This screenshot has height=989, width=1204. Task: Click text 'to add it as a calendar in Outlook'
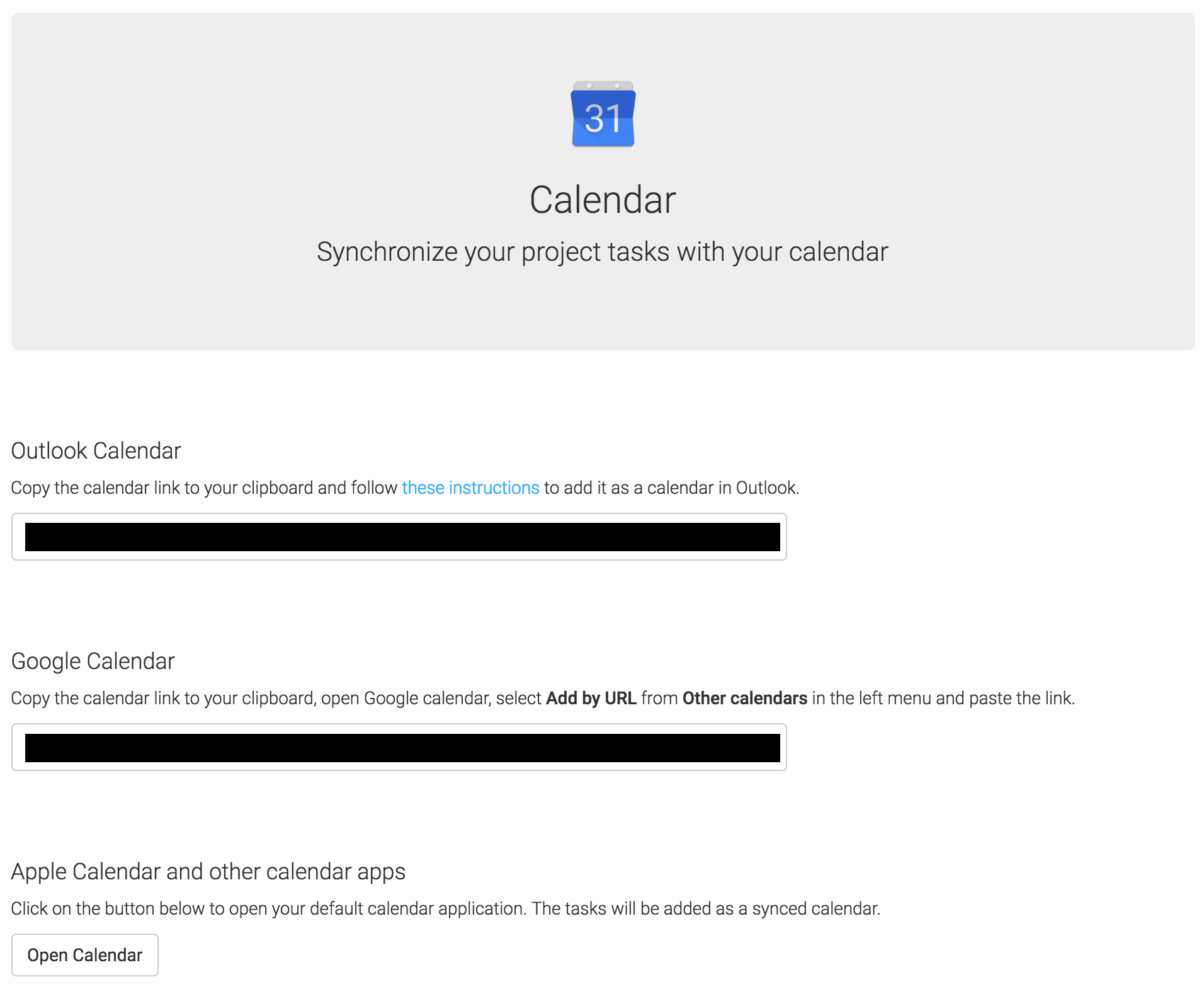point(671,488)
